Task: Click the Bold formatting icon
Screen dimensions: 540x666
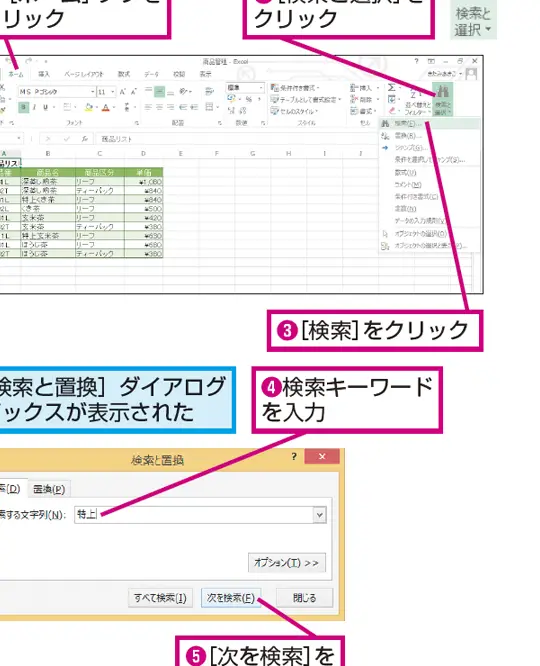Action: click(24, 107)
